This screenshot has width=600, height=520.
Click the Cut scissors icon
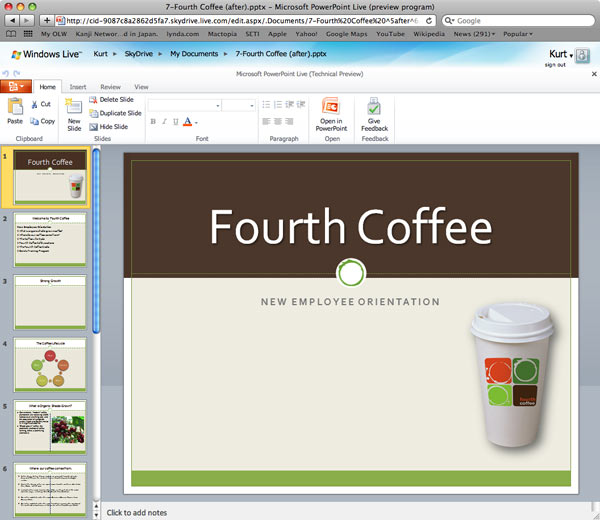pyautogui.click(x=33, y=104)
